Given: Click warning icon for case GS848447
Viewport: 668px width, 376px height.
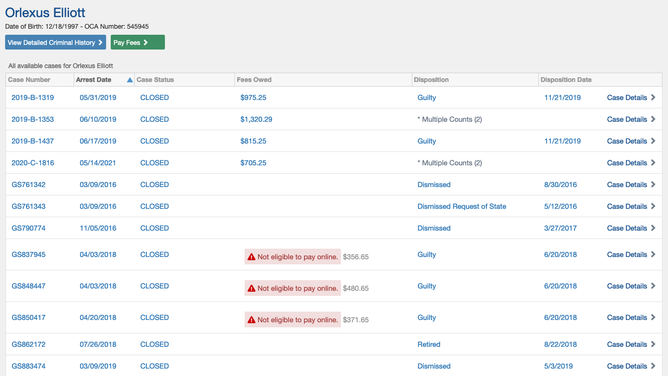Looking at the screenshot, I should tap(251, 288).
